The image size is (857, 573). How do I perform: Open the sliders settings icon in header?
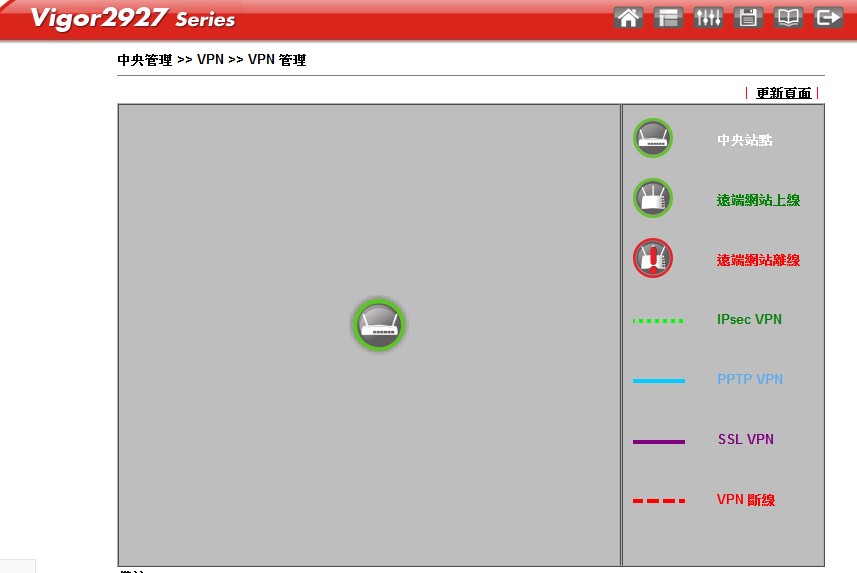click(708, 18)
